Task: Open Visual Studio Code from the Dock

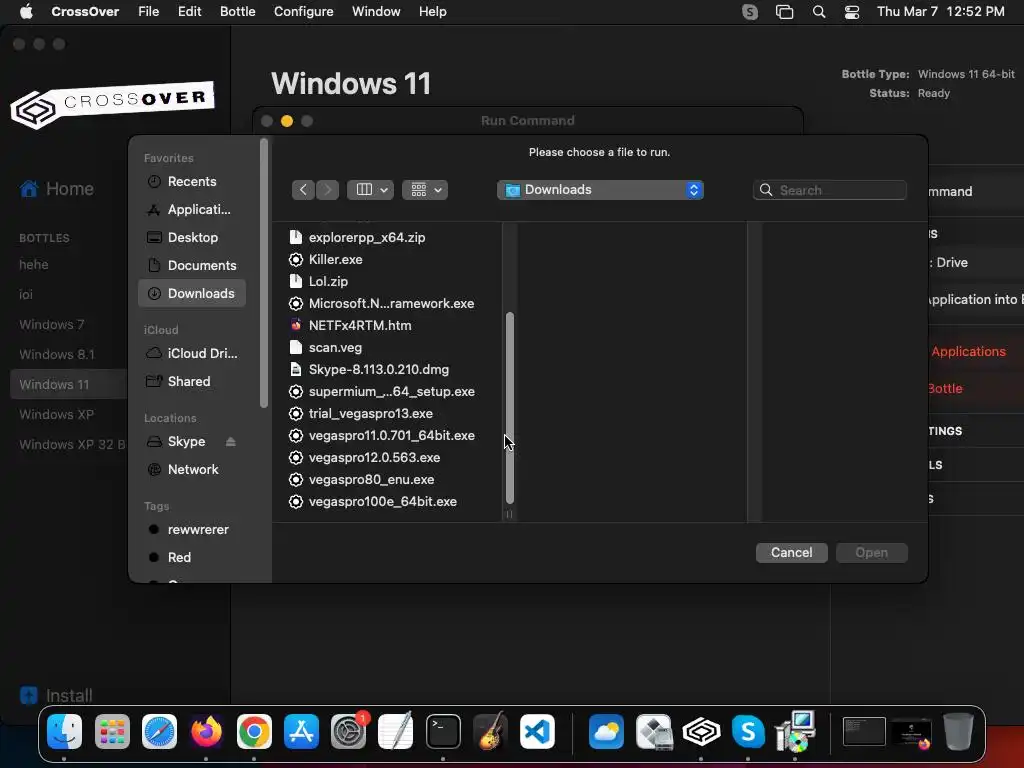Action: 537,731
